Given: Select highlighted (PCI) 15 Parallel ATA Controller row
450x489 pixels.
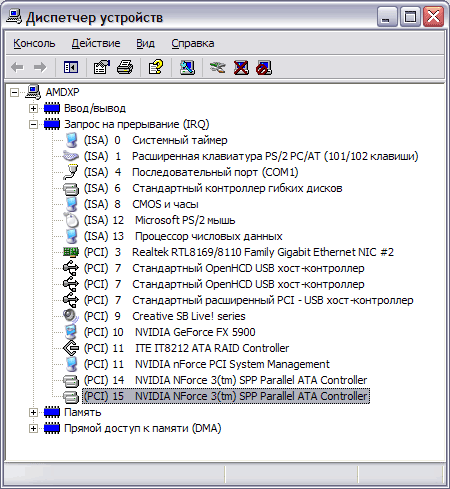Looking at the screenshot, I should (x=226, y=396).
